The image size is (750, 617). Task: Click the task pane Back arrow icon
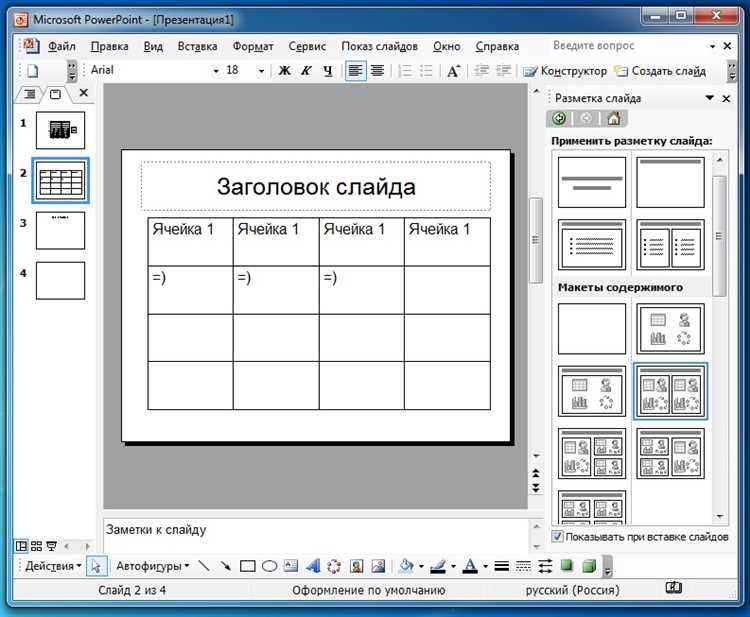[559, 118]
